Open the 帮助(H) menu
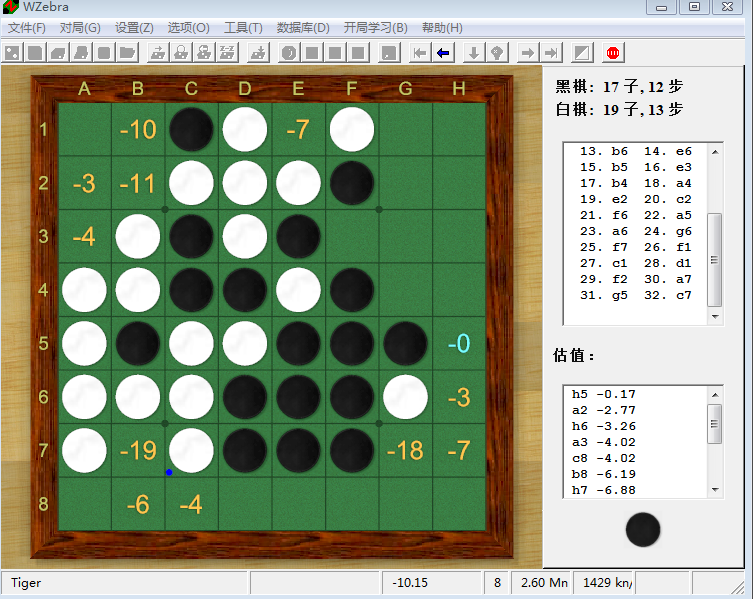 (442, 28)
